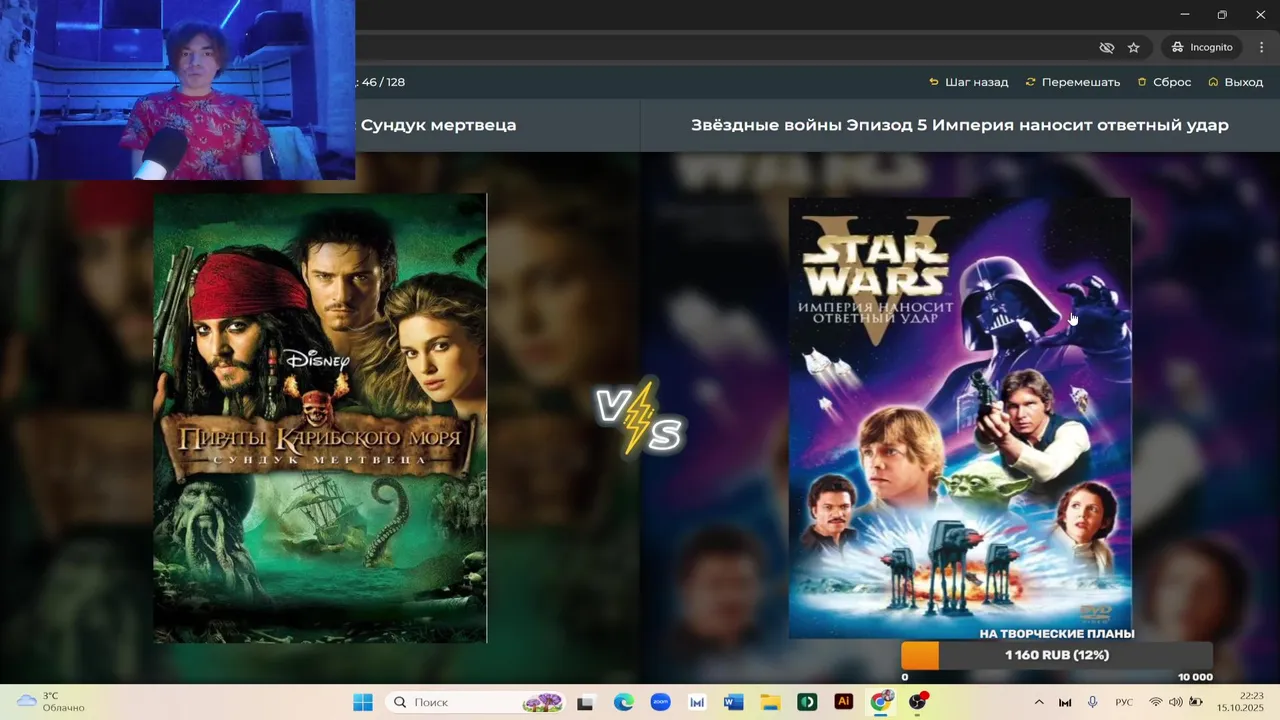
Task: Click the Звёздные войны Эпизод 5 title header
Action: coord(960,125)
